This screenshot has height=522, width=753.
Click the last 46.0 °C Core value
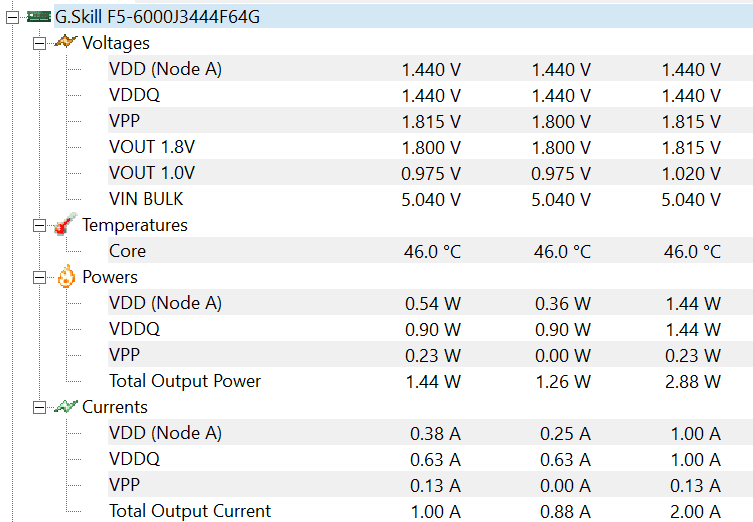click(x=692, y=252)
